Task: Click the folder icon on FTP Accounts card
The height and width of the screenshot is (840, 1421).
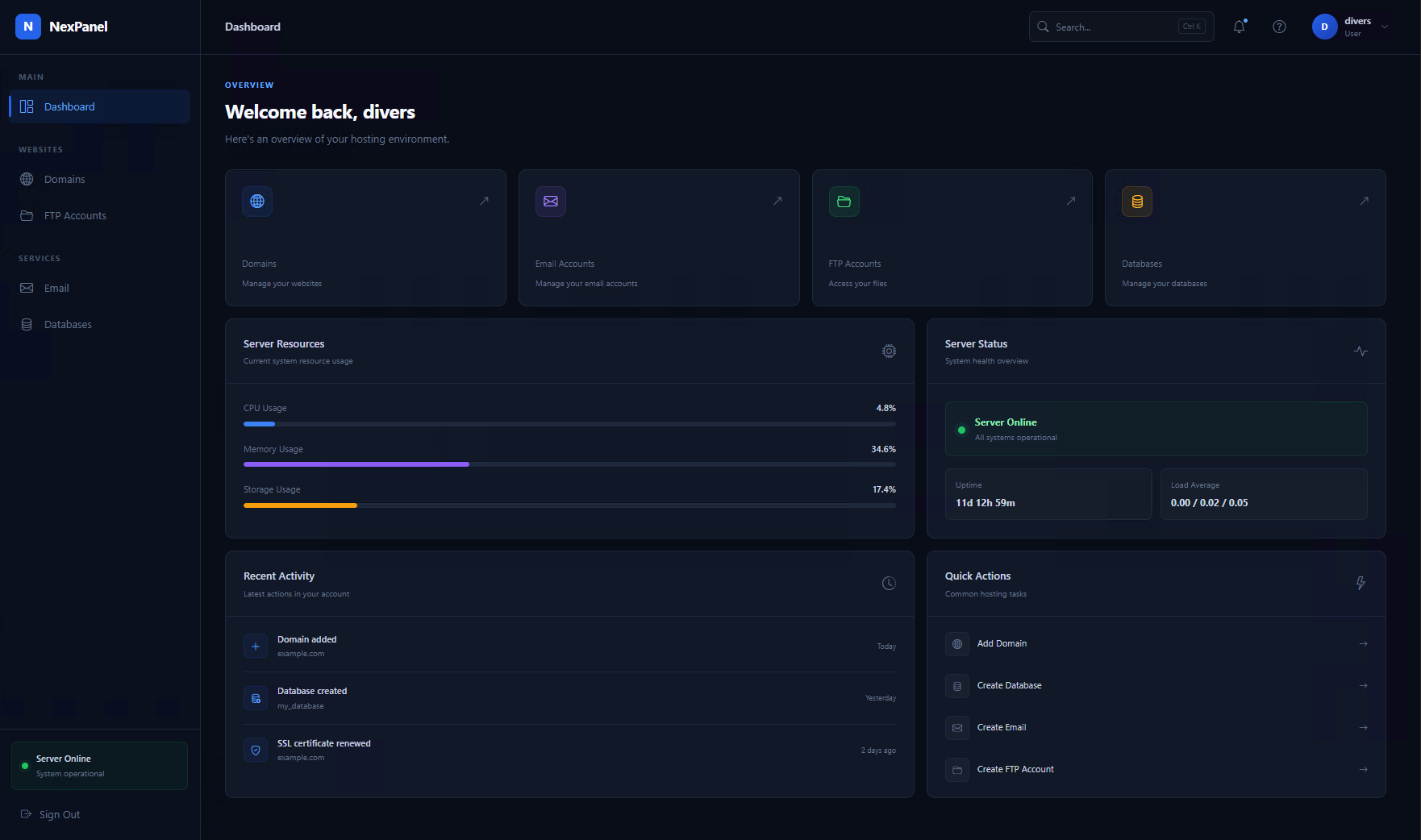Action: (844, 202)
